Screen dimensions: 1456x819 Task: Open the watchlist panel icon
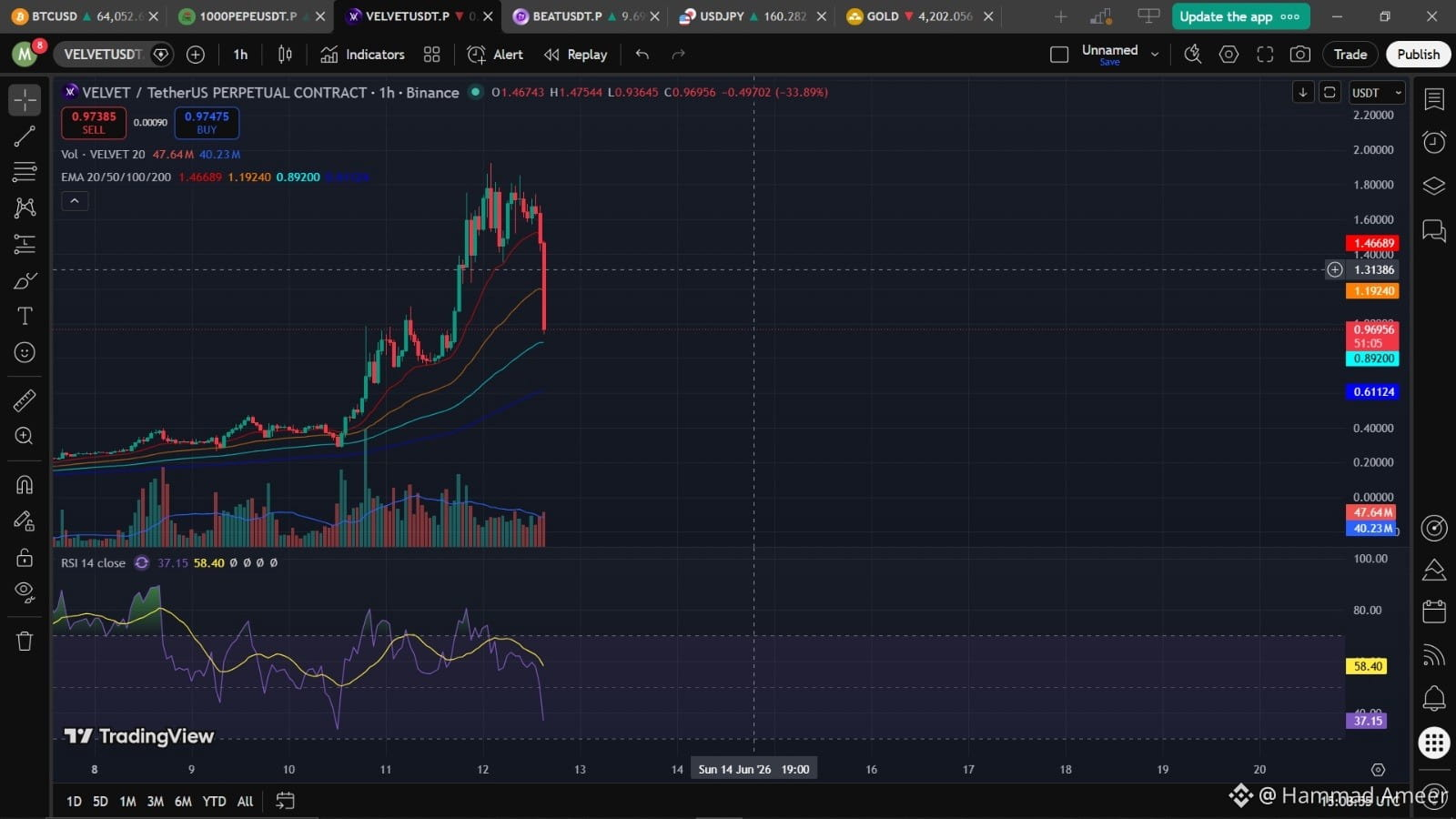(1434, 99)
